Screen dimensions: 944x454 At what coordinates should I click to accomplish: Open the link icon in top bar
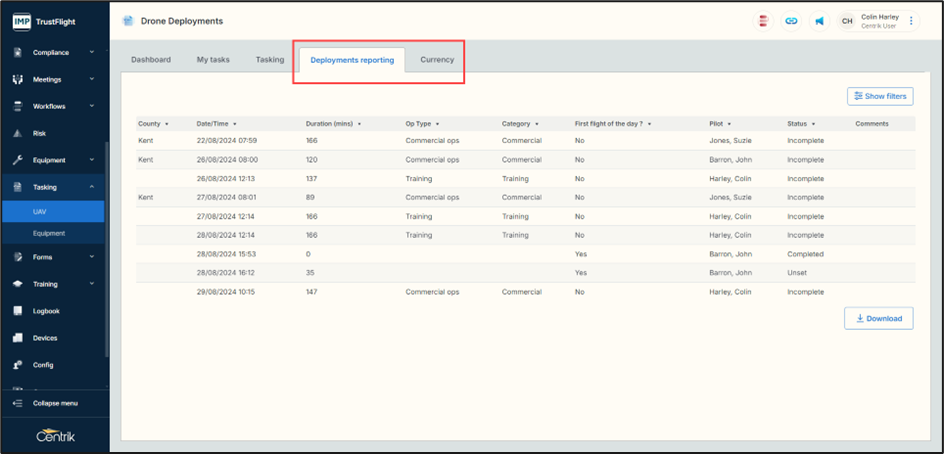click(791, 21)
